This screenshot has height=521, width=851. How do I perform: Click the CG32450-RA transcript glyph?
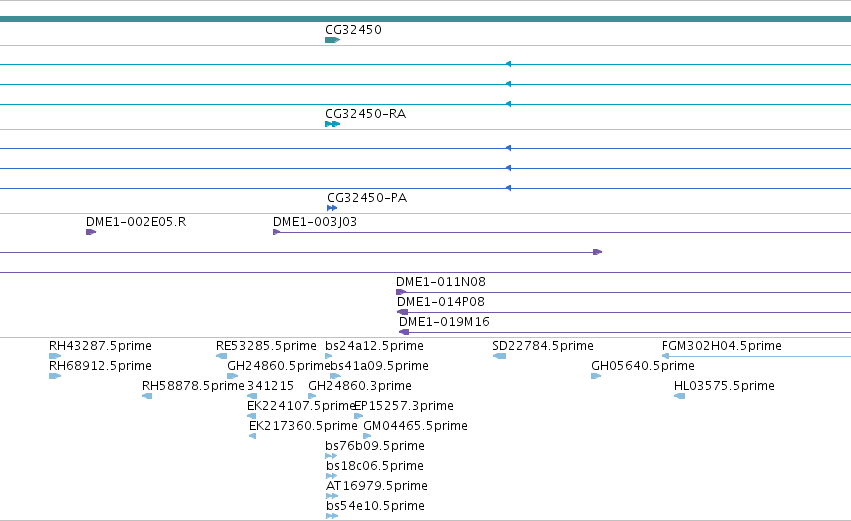(332, 124)
